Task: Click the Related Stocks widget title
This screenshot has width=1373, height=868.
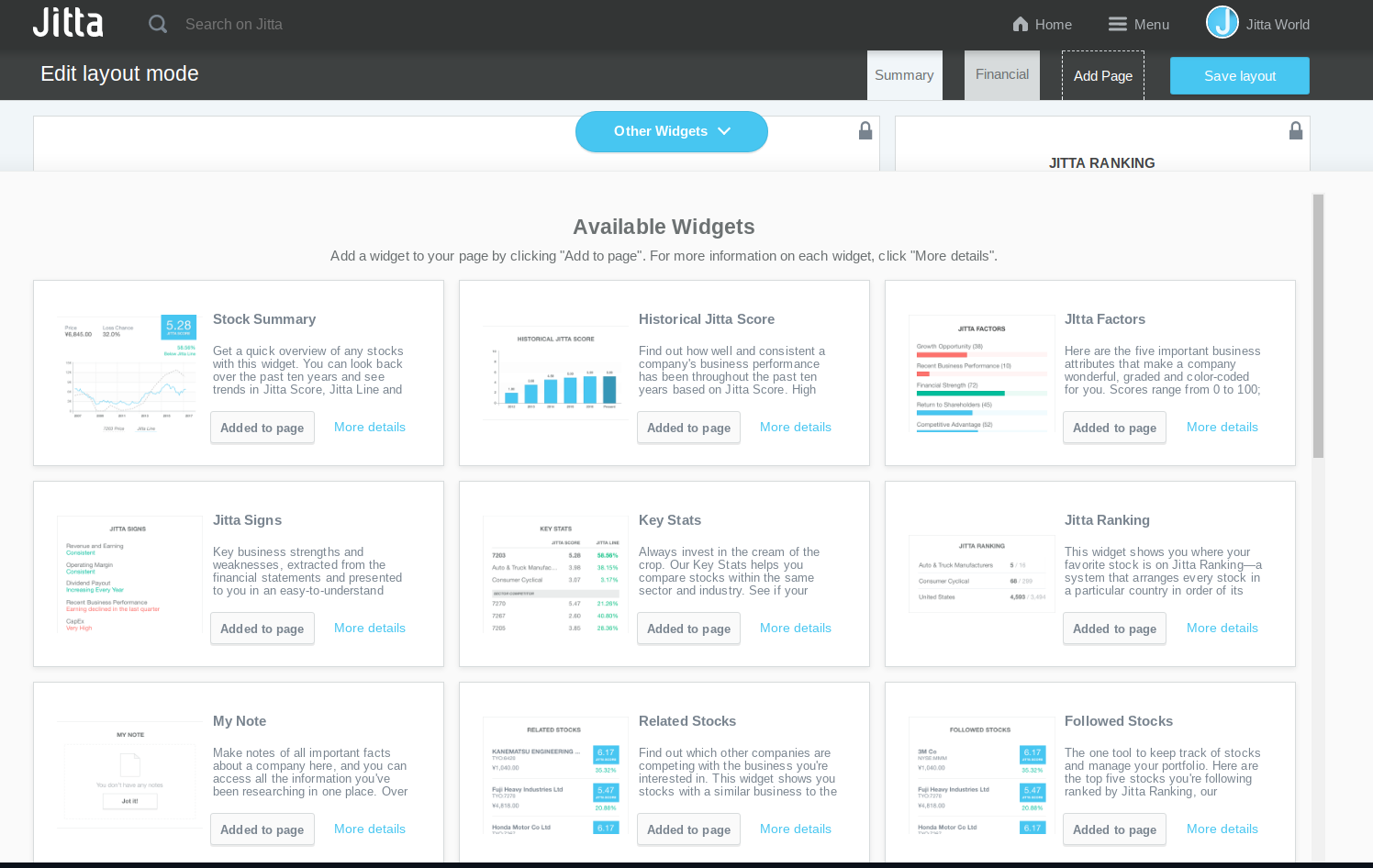Action: point(687,721)
